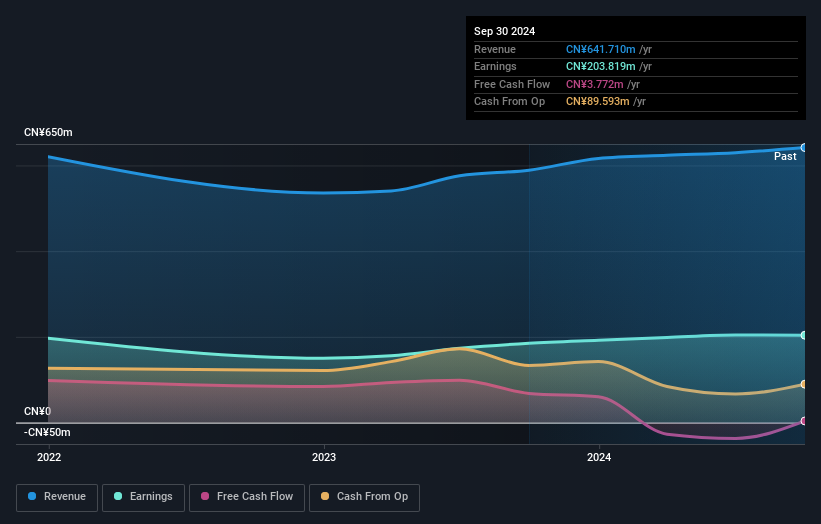Click the CN¥641.710m revenue value
The width and height of the screenshot is (821, 524).
(x=601, y=49)
